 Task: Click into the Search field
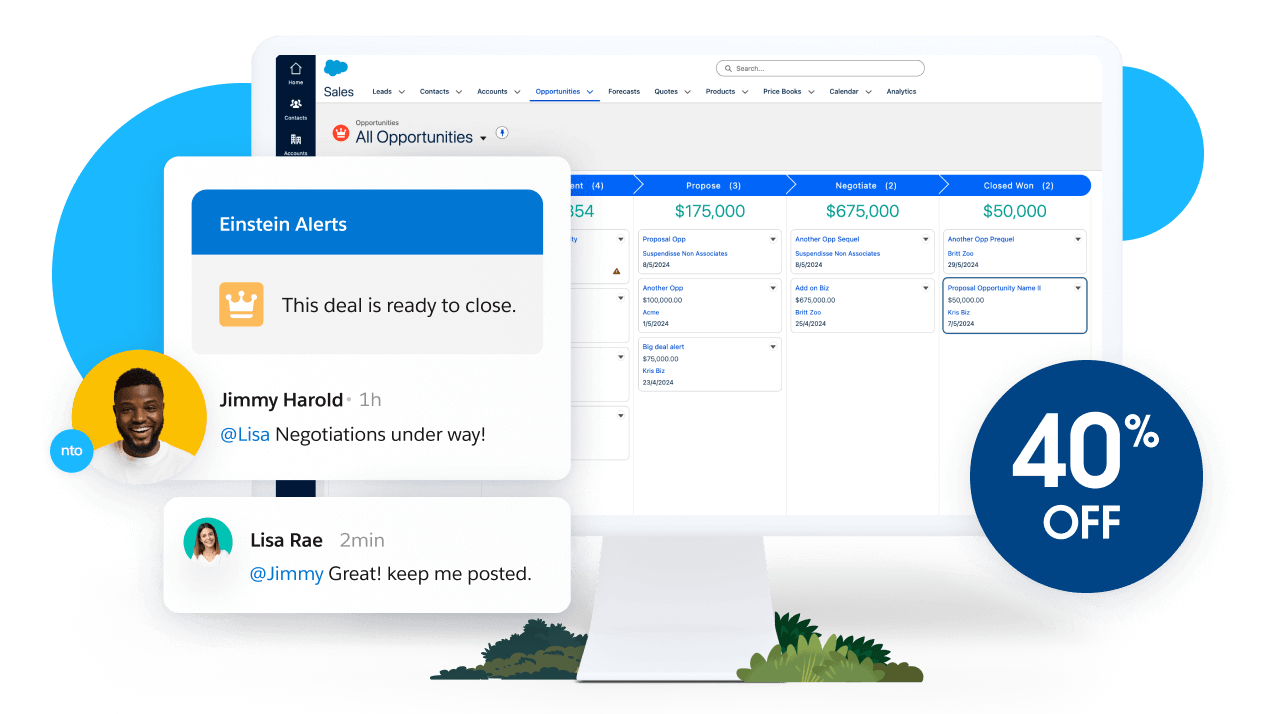[820, 69]
